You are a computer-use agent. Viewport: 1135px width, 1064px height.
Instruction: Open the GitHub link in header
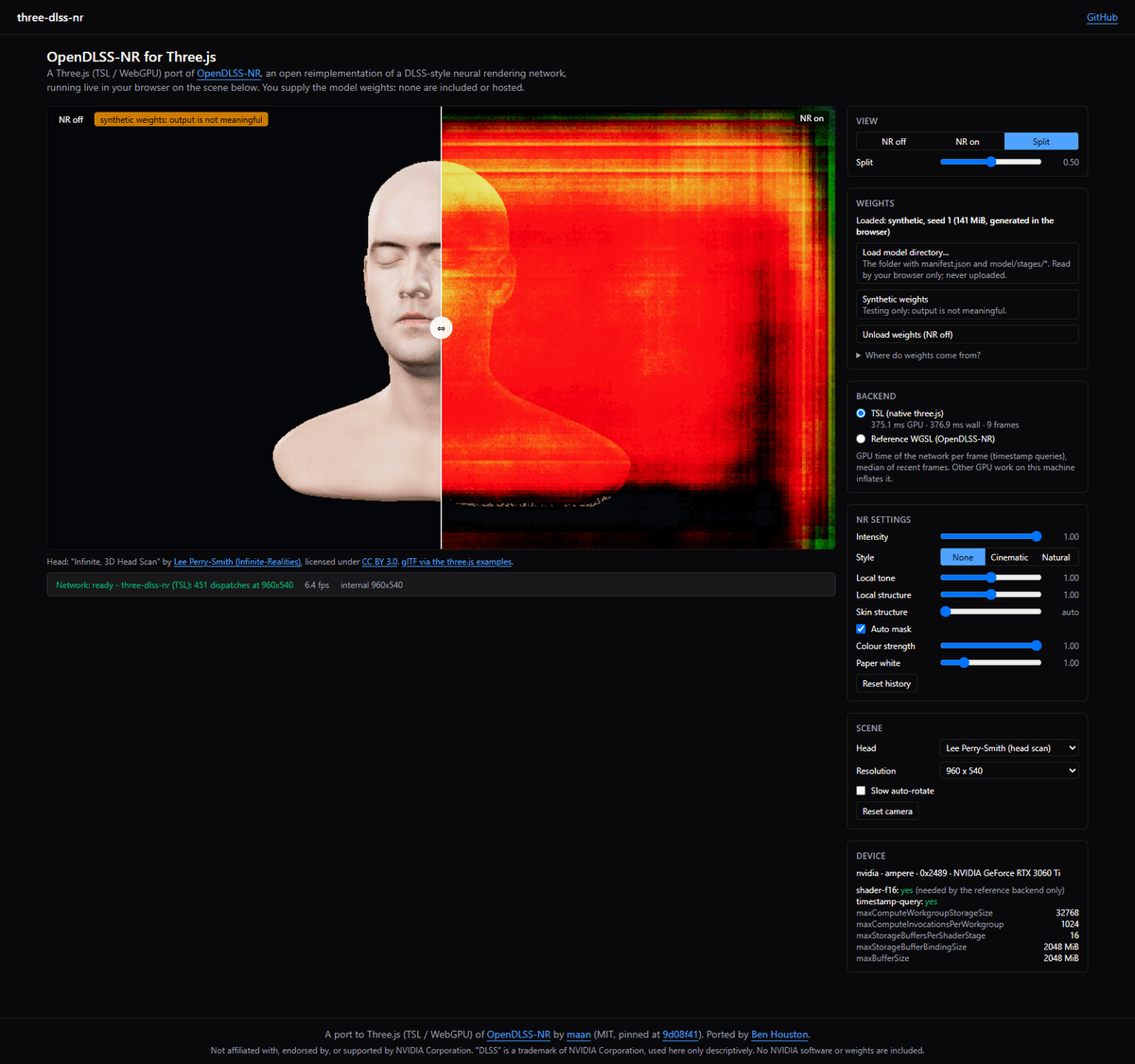pos(1102,17)
